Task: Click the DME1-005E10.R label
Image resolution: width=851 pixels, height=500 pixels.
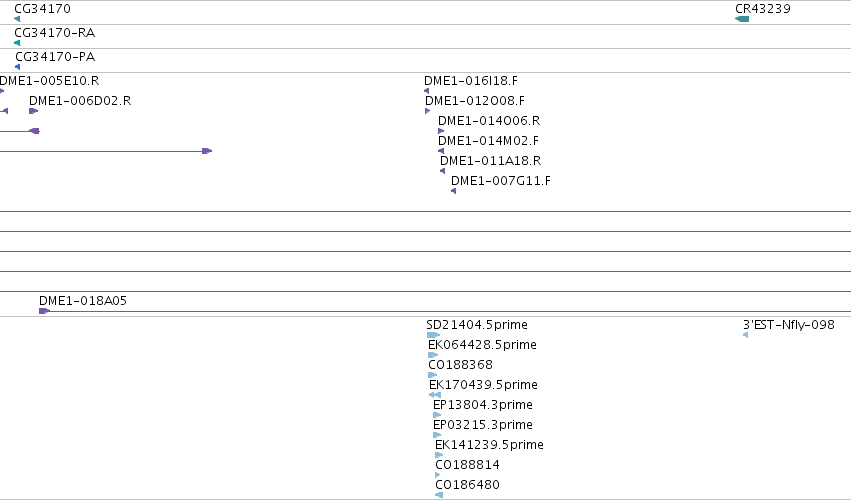Action: [x=49, y=81]
